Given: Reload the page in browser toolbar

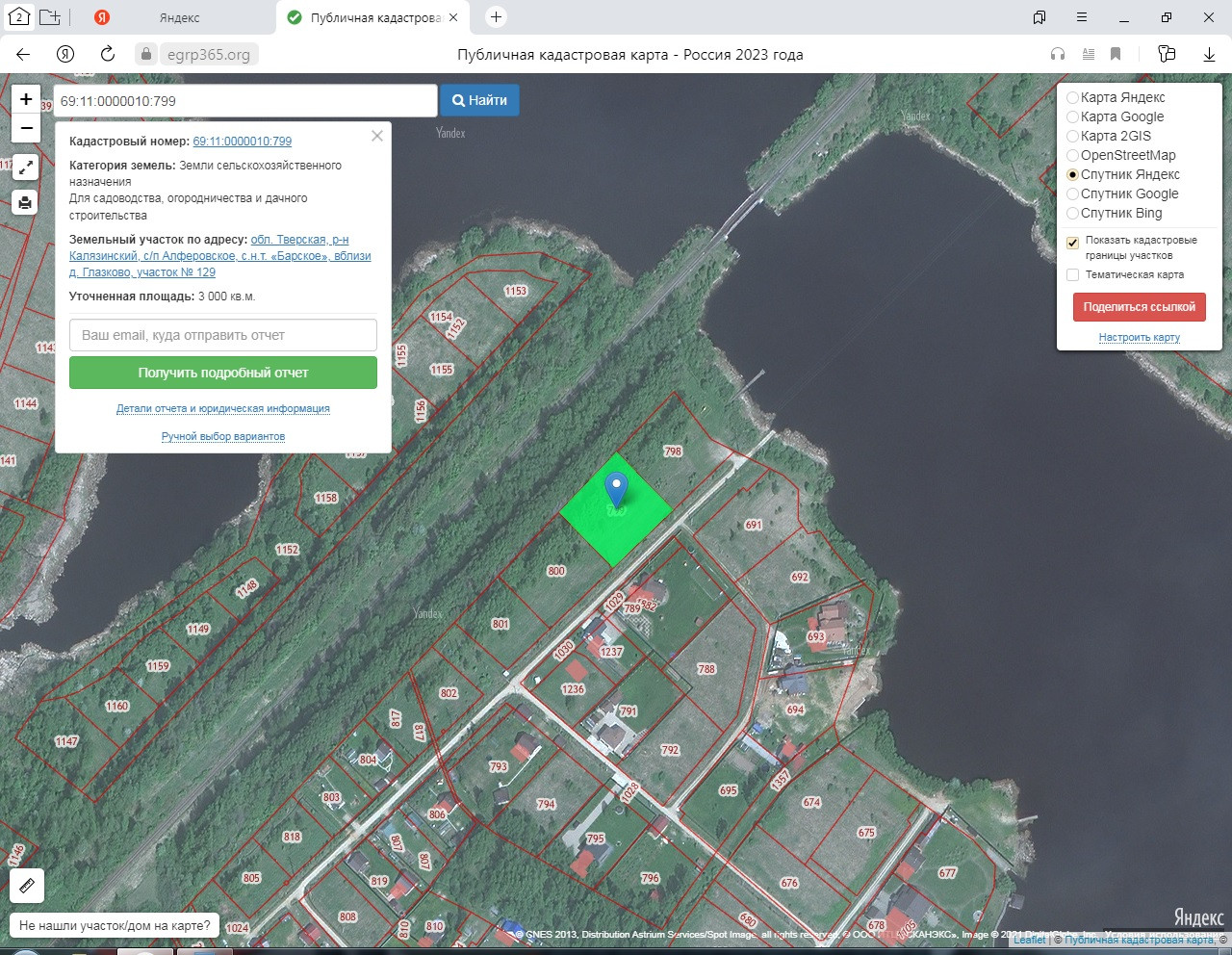Looking at the screenshot, I should click(108, 54).
